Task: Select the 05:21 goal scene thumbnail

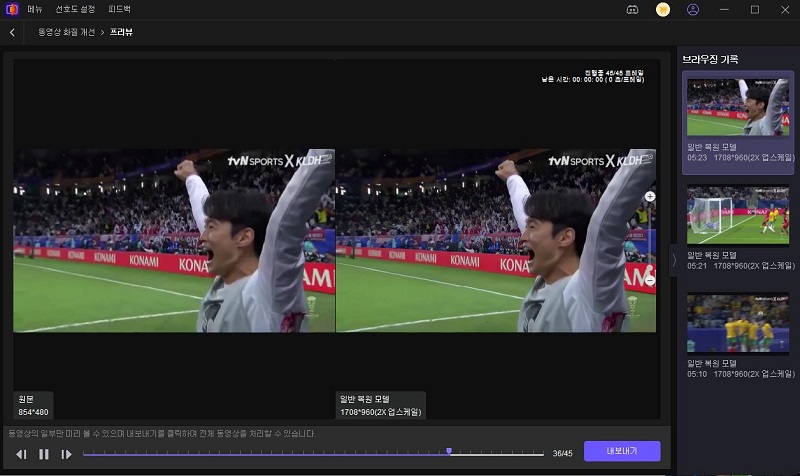Action: 738,215
